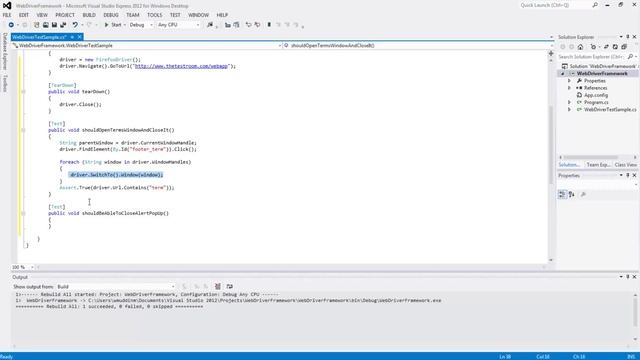The width and height of the screenshot is (640, 360).
Task: Collapse the shouldBeAbleToCloseAlertPopUp method outline
Action: (23, 213)
